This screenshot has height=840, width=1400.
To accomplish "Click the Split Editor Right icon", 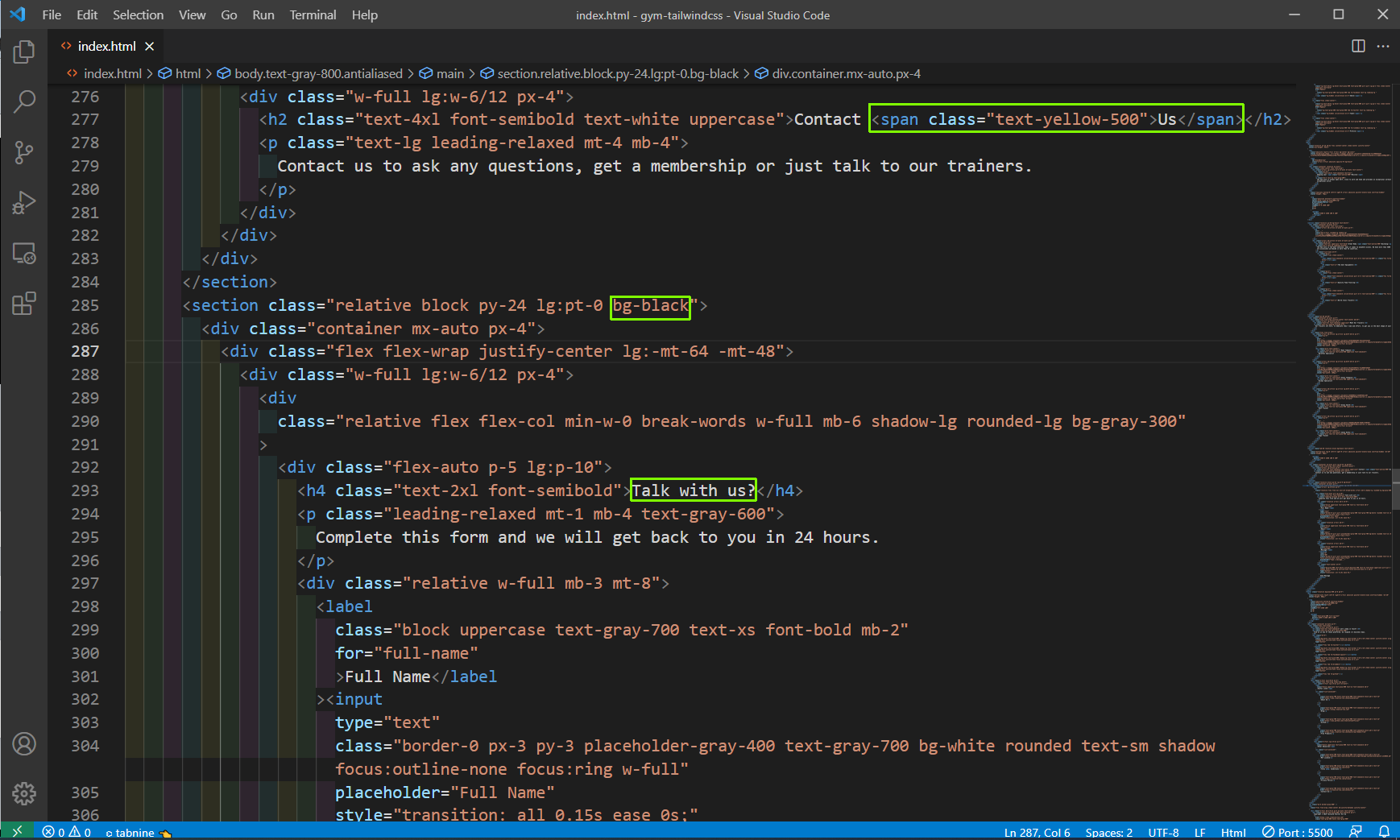I will (1358, 46).
